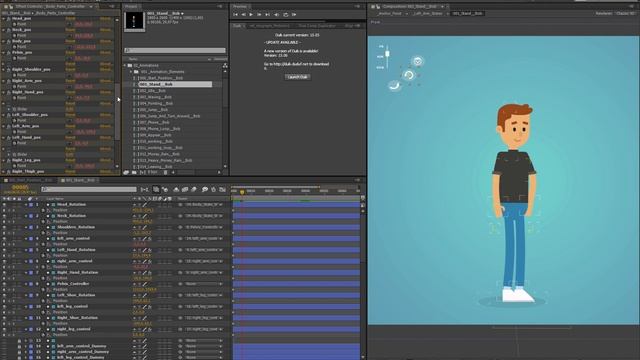The height and width of the screenshot is (360, 640).
Task: Open parent dropdown for Head_Rotation layer
Action: pyautogui.click(x=203, y=204)
